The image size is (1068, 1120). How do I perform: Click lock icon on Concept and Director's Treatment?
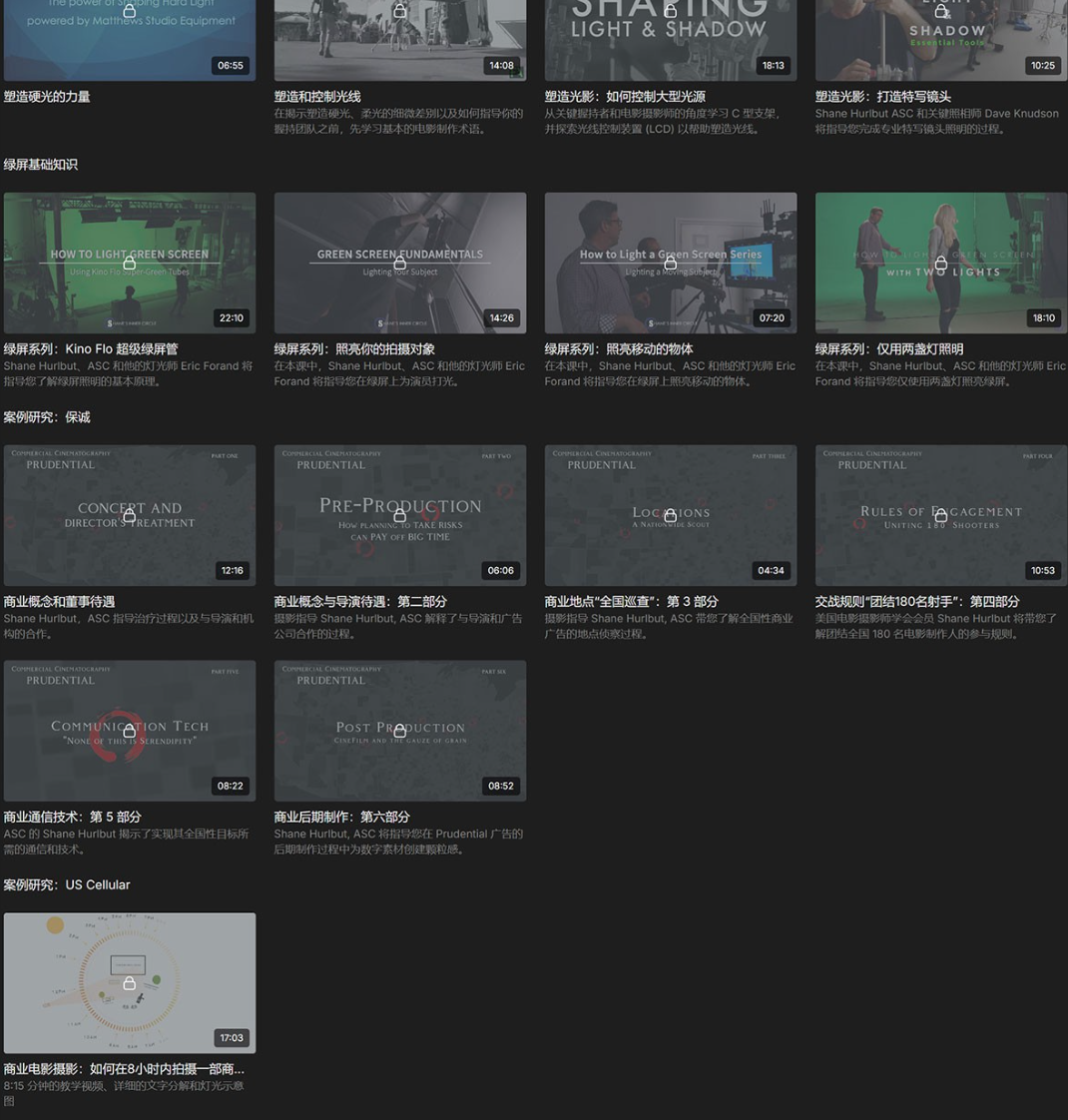(x=130, y=515)
